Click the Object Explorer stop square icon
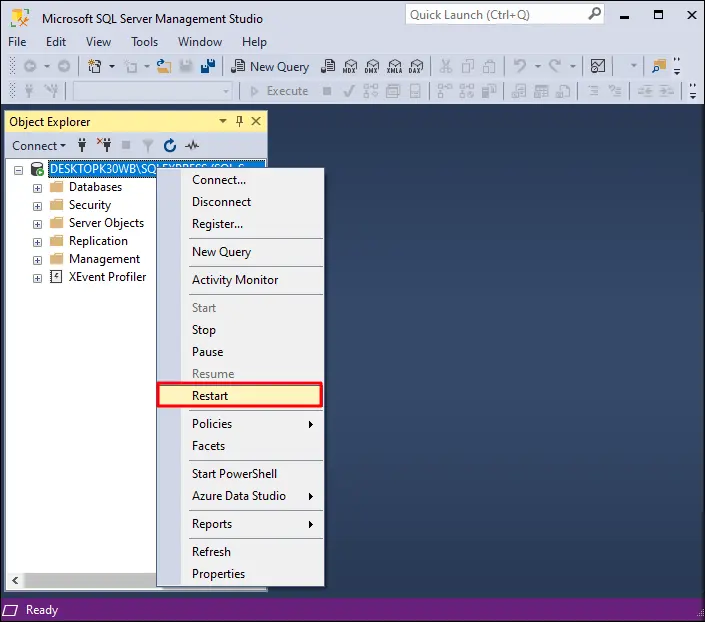Viewport: 705px width, 622px height. (126, 145)
